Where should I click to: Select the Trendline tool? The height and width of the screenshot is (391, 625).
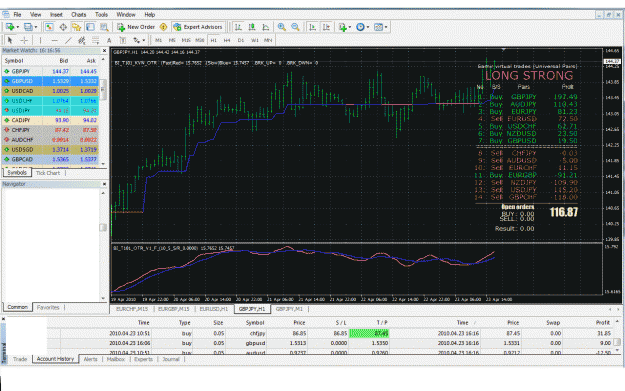(x=68, y=40)
